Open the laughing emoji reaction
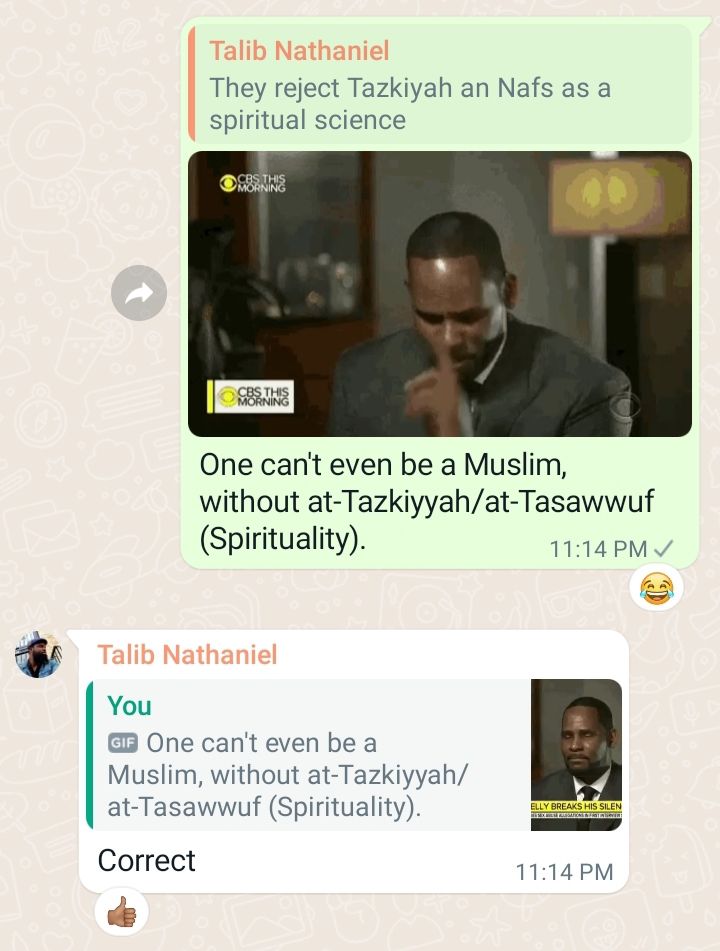Screen dimensions: 720x951 656,588
